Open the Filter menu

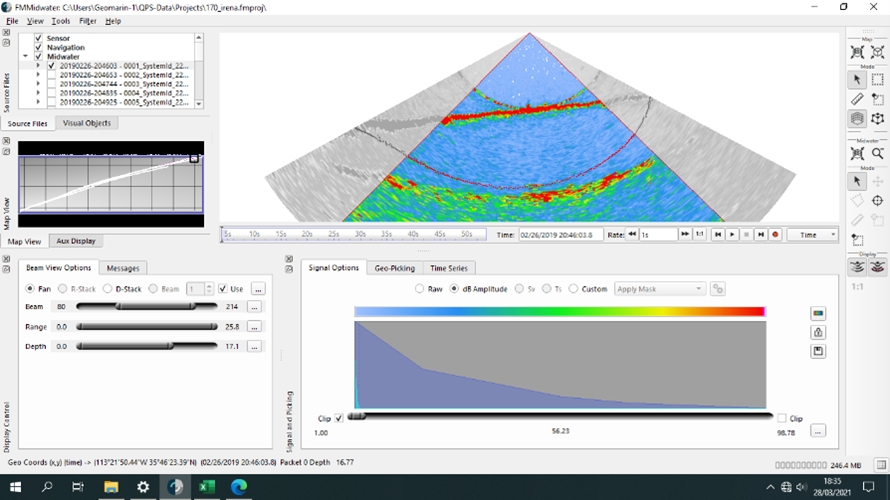pos(87,20)
